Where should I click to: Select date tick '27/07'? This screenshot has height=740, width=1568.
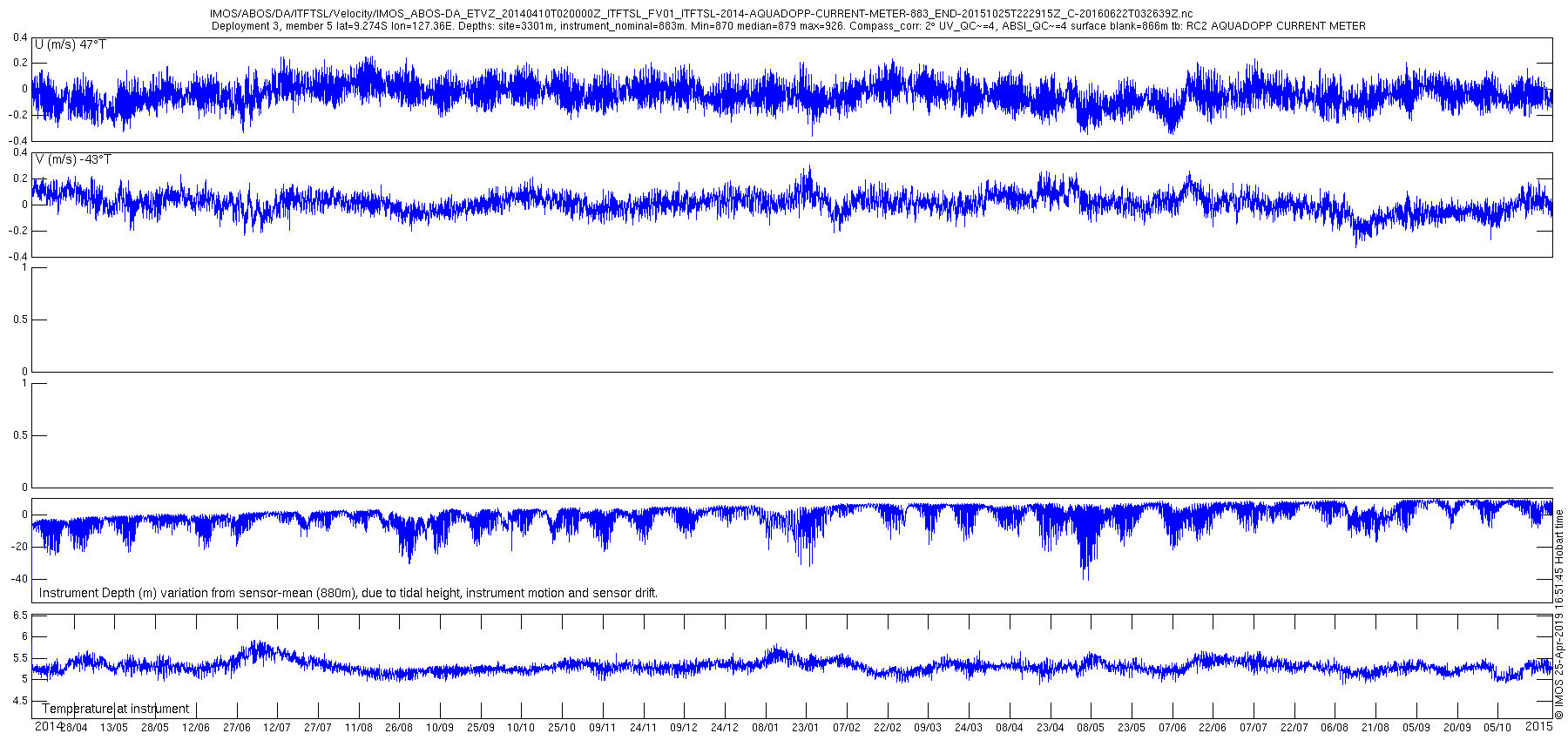[x=318, y=728]
